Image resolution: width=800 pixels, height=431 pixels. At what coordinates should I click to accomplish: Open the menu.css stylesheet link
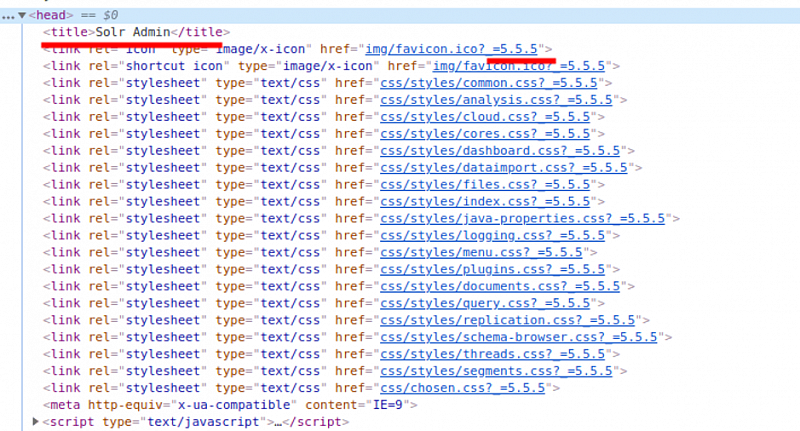point(481,252)
